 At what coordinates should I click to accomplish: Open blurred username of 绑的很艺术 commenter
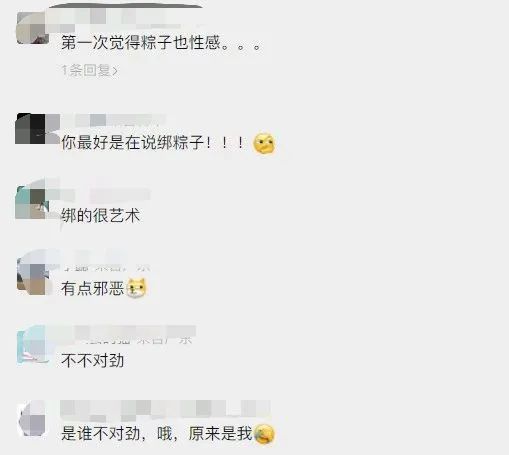(100, 195)
